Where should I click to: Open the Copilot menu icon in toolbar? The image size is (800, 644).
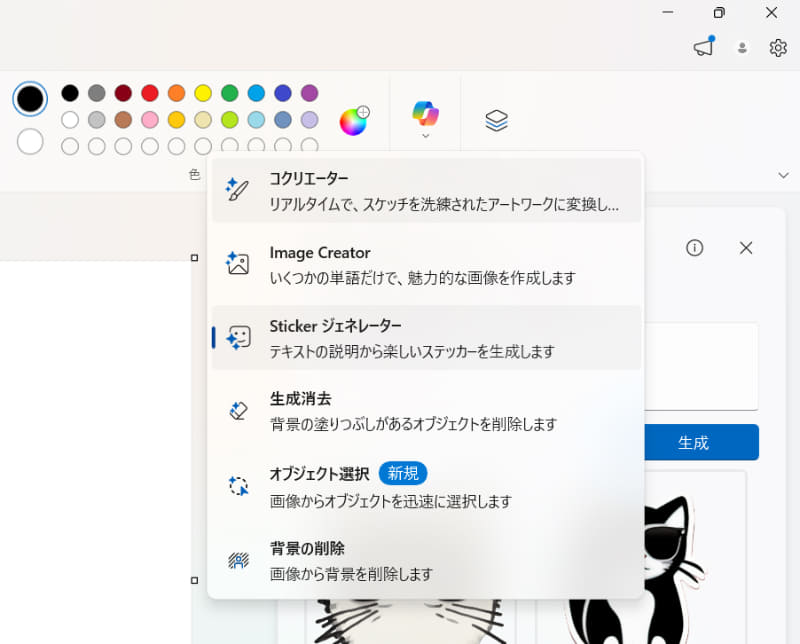[424, 113]
